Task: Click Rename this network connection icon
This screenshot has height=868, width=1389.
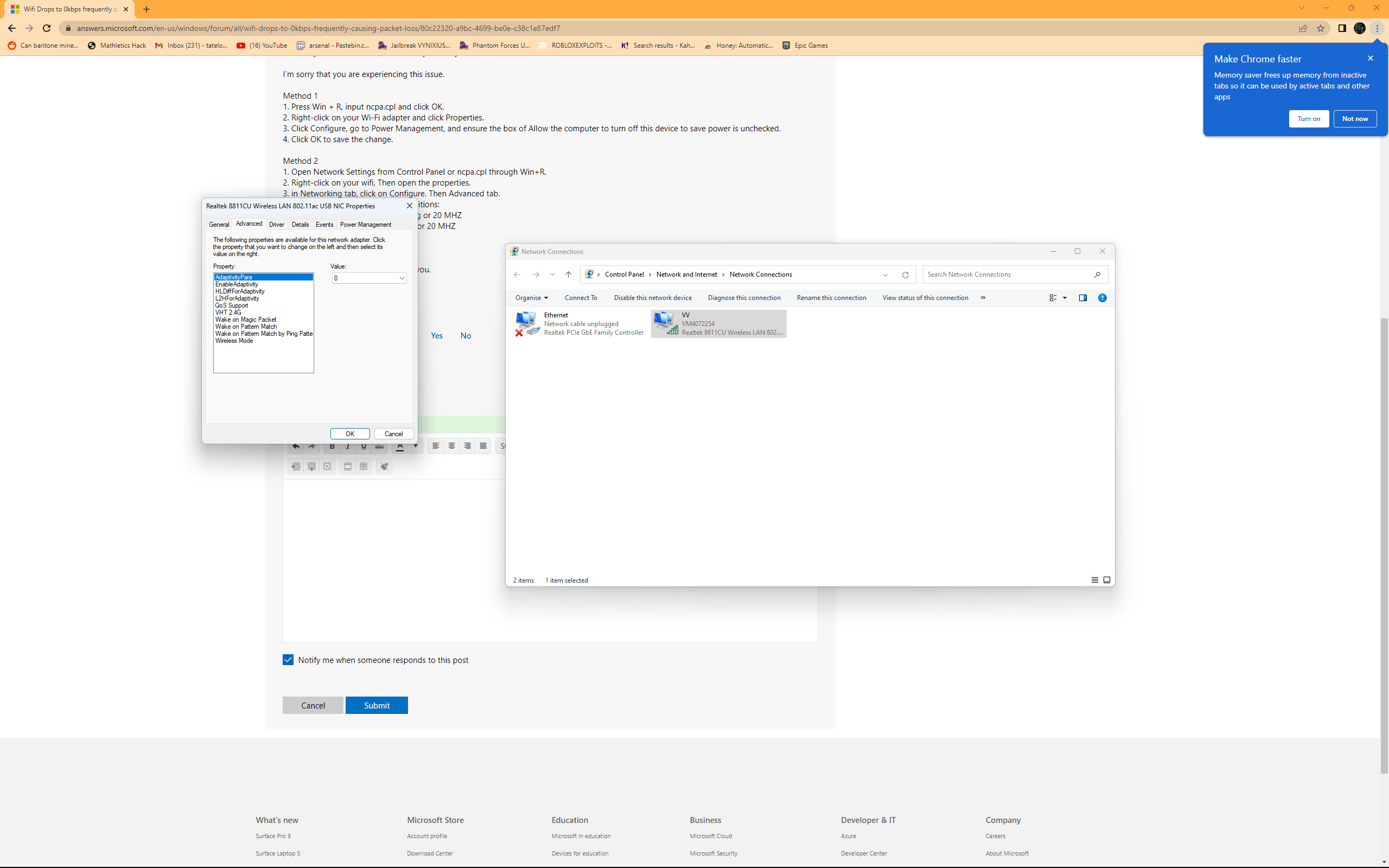Action: coord(831,297)
